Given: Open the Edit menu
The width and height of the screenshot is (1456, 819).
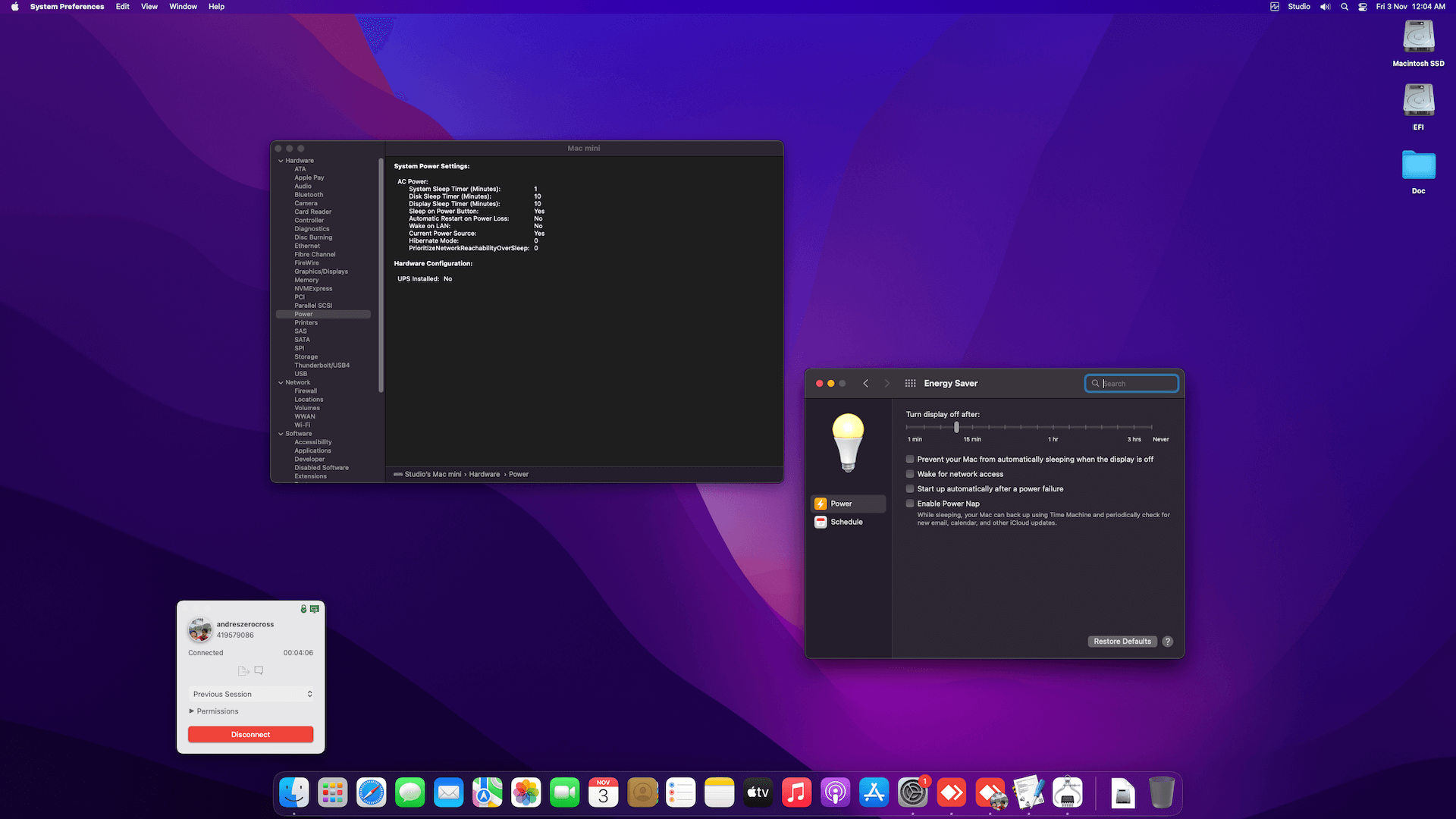Looking at the screenshot, I should tap(122, 7).
